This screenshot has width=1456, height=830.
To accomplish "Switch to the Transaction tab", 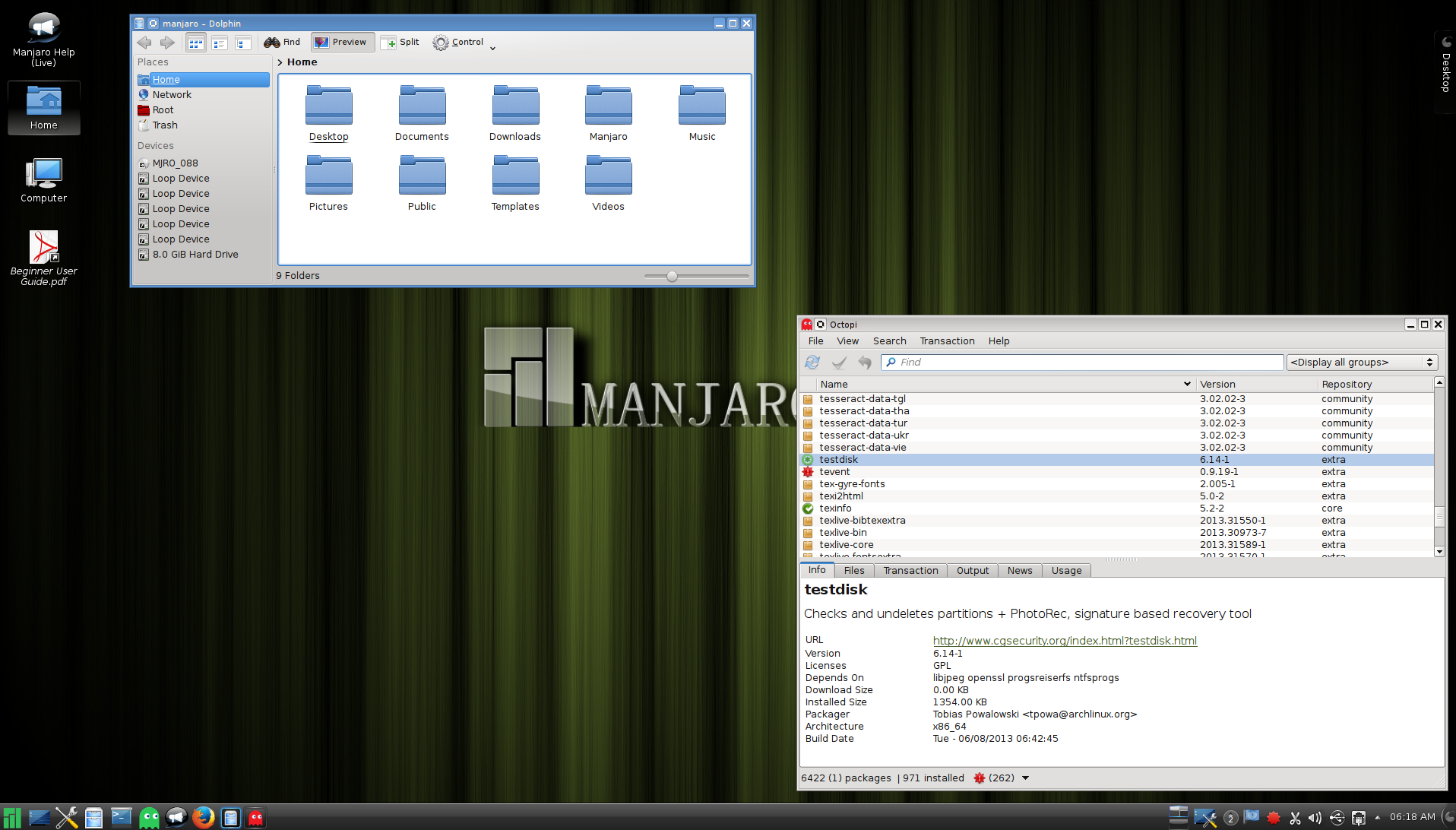I will 910,571.
